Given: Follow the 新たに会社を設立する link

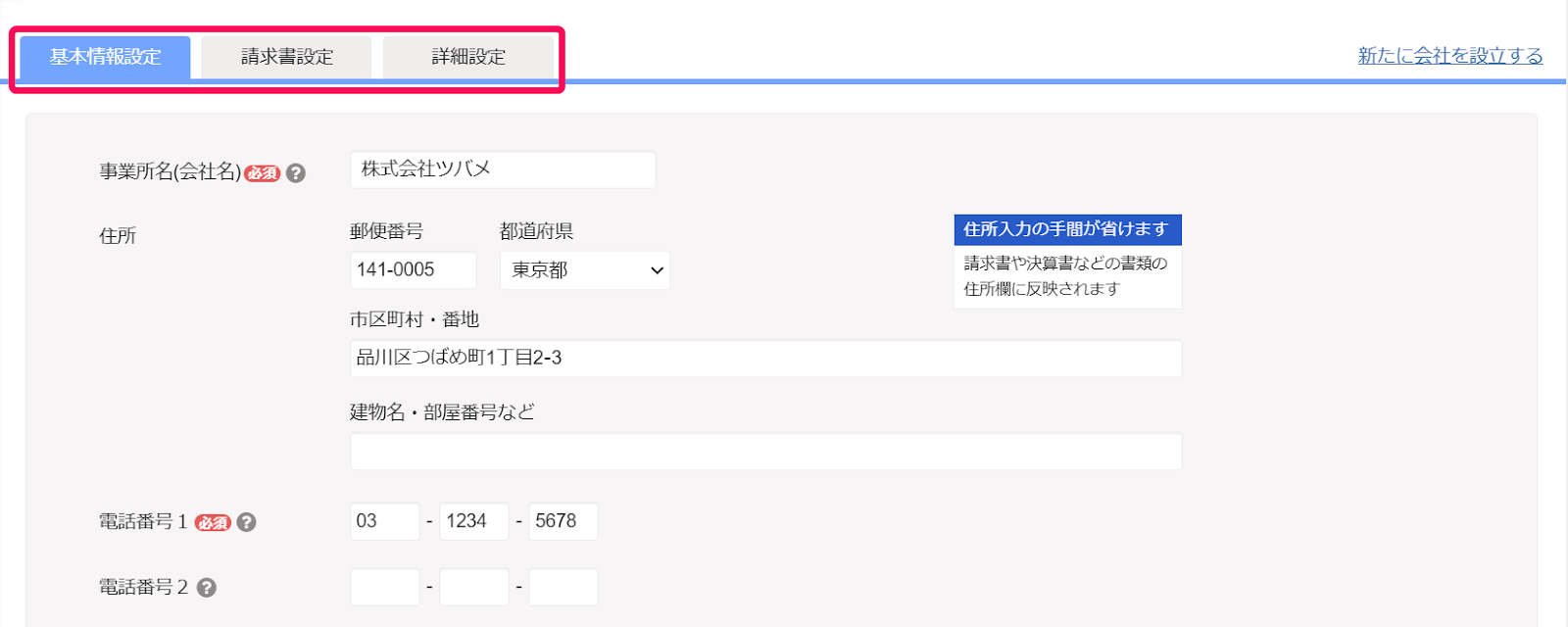Looking at the screenshot, I should (1450, 56).
